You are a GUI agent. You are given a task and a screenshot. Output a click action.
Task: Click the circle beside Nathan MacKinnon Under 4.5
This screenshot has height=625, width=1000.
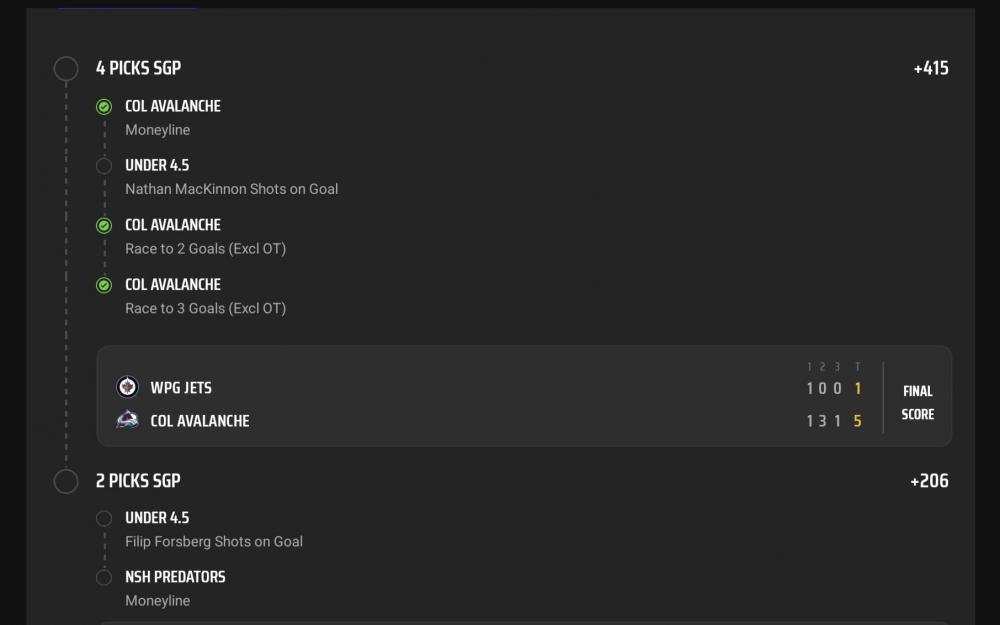point(104,166)
